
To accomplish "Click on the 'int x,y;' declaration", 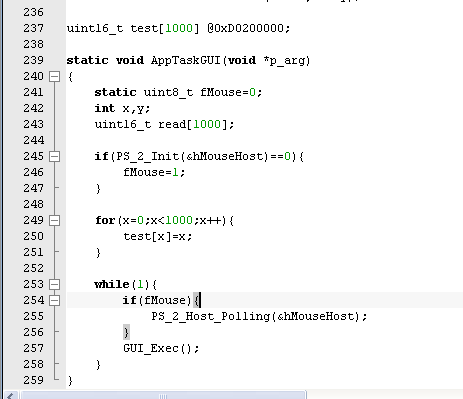I will pyautogui.click(x=122, y=109).
